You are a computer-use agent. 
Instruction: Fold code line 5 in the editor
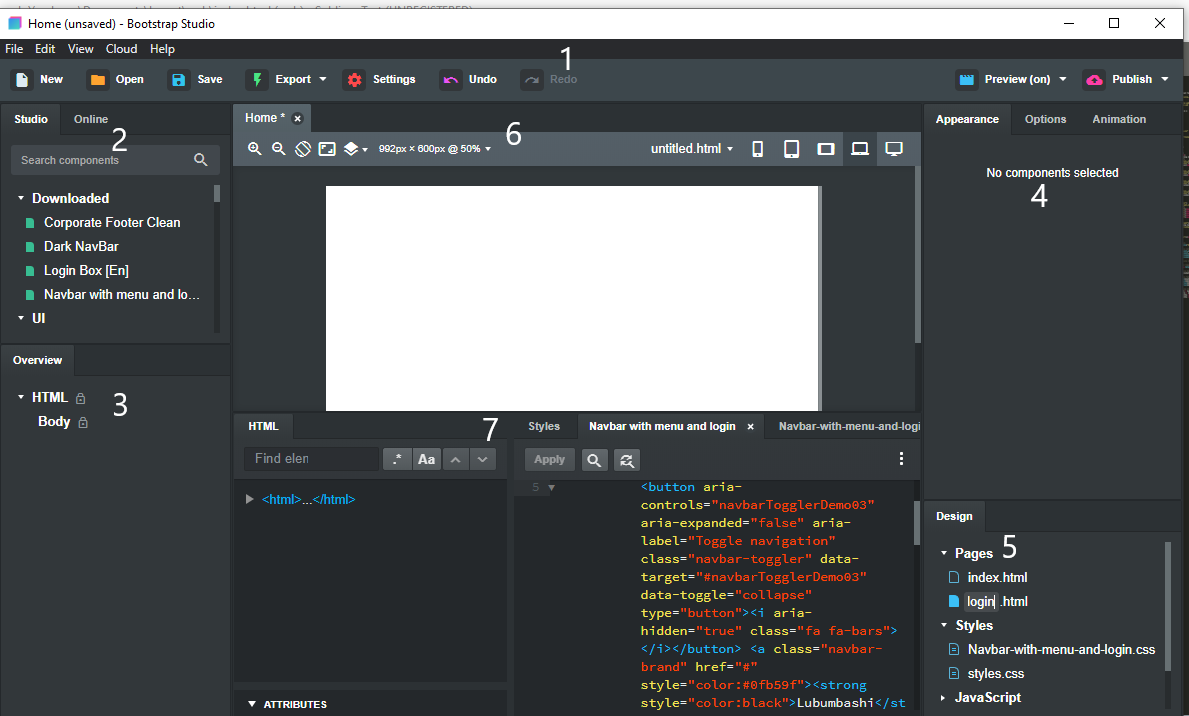coord(552,488)
